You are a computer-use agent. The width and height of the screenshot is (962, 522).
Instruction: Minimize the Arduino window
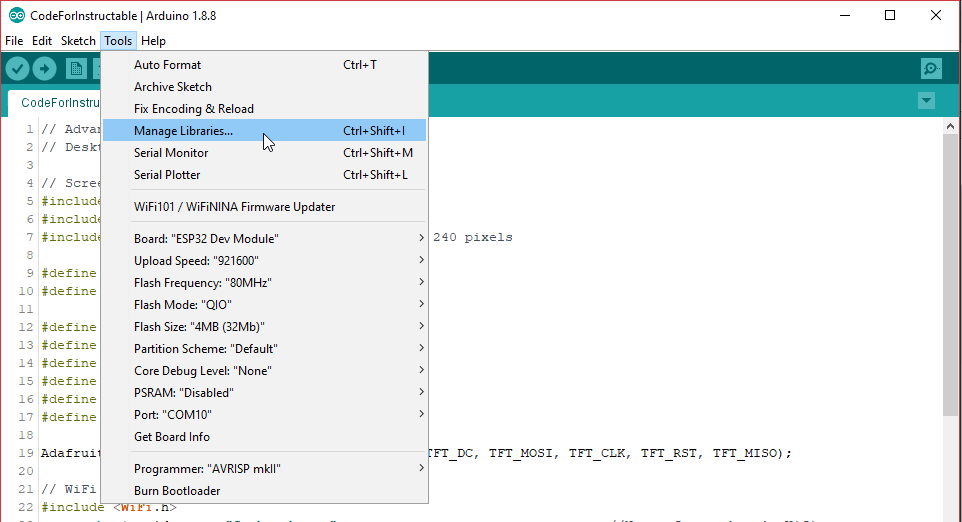pyautogui.click(x=845, y=15)
